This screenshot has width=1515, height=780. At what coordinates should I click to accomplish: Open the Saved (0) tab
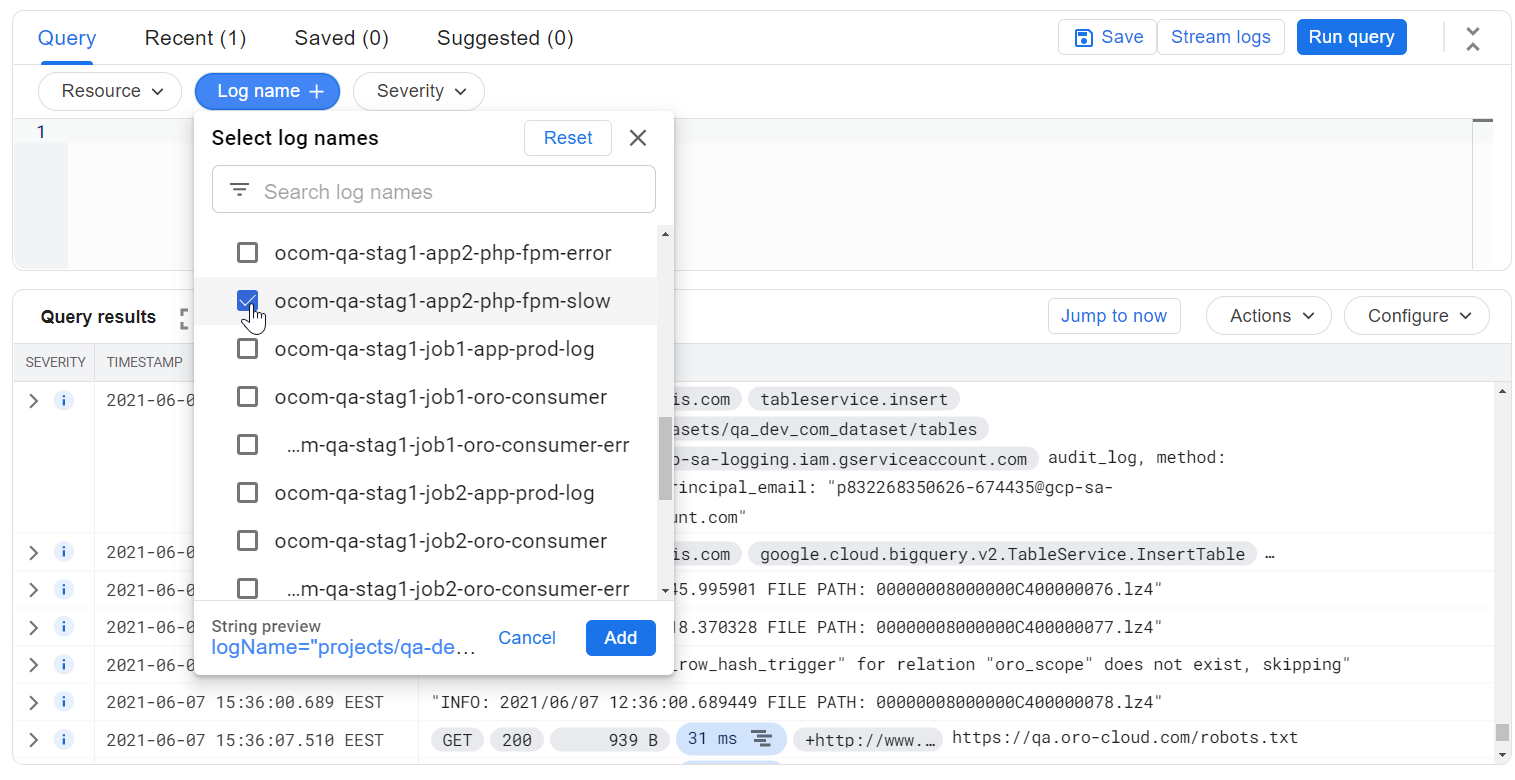[x=341, y=38]
